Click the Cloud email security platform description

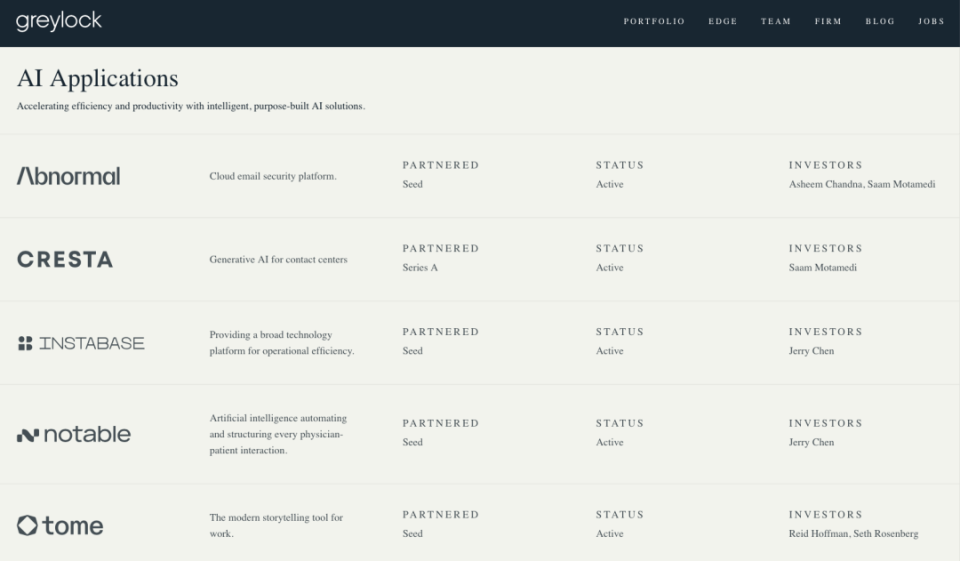tap(273, 176)
